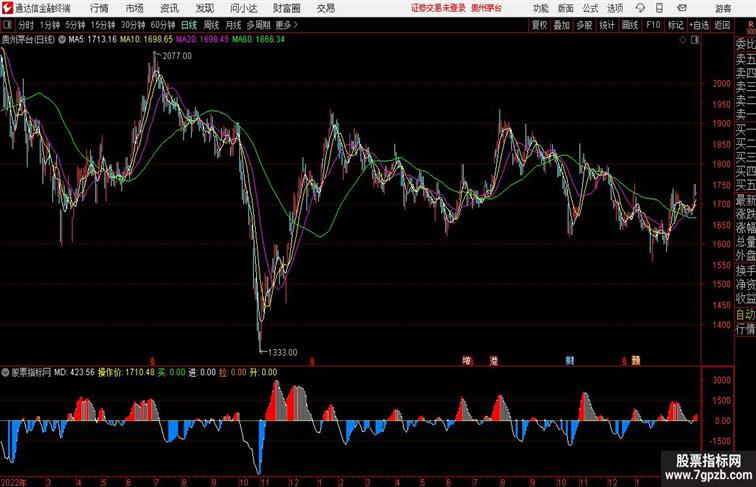
Task: Click the 贵州茅台(日线) chart title
Action: pyautogui.click(x=28, y=40)
